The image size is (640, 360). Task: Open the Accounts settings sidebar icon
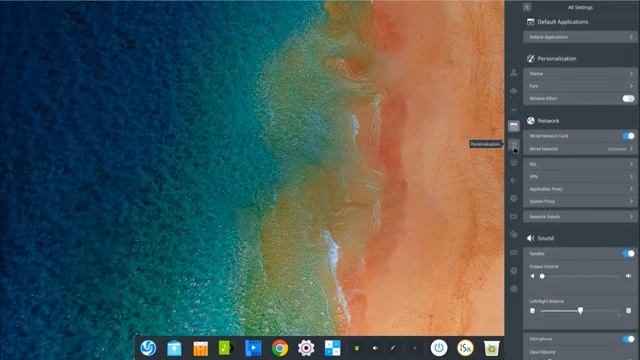(514, 73)
